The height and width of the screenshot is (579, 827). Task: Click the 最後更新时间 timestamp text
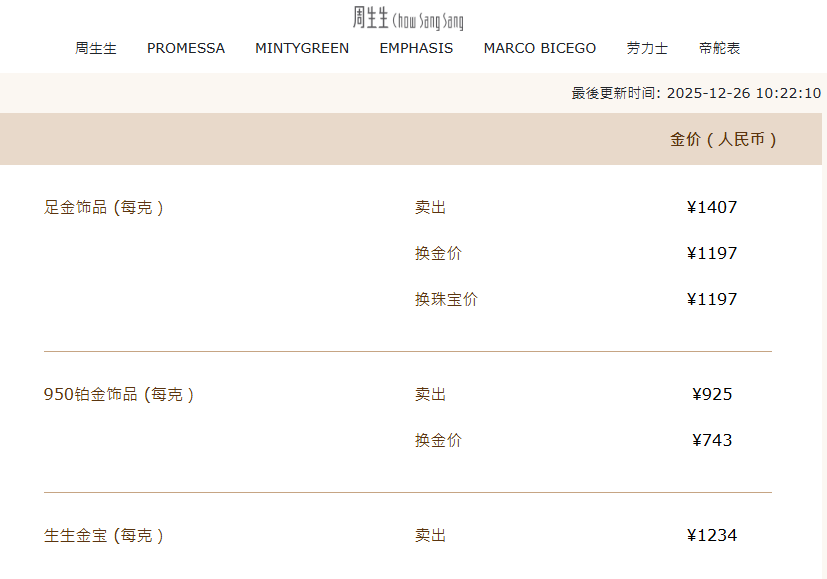[x=696, y=93]
